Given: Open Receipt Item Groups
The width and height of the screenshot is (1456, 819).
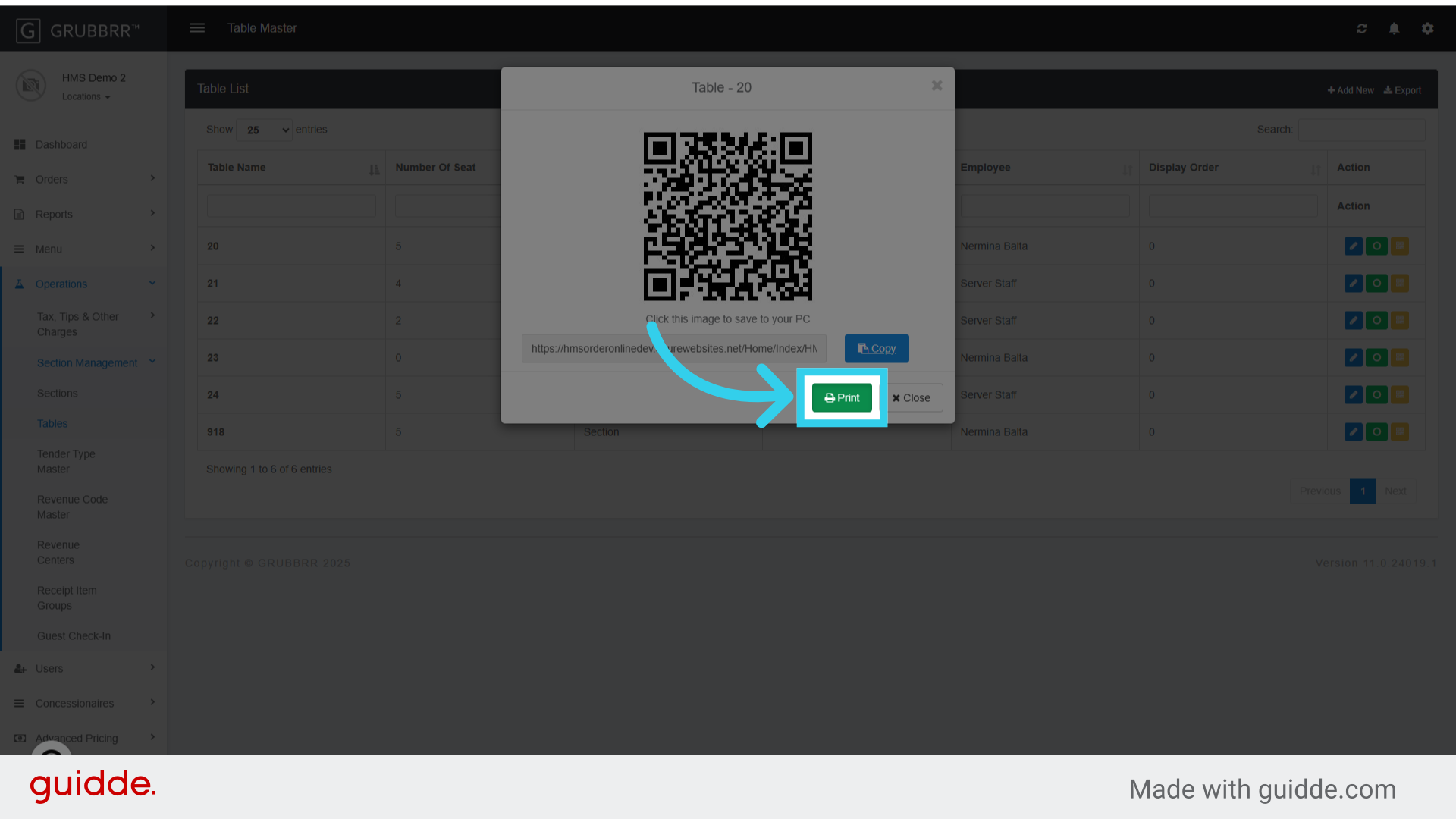Looking at the screenshot, I should (x=67, y=598).
